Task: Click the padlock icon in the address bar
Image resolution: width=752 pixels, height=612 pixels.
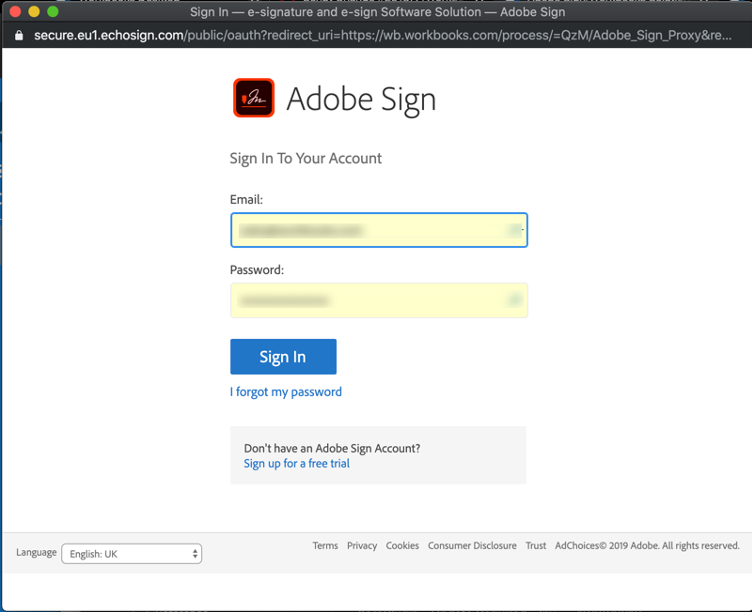Action: click(x=18, y=35)
